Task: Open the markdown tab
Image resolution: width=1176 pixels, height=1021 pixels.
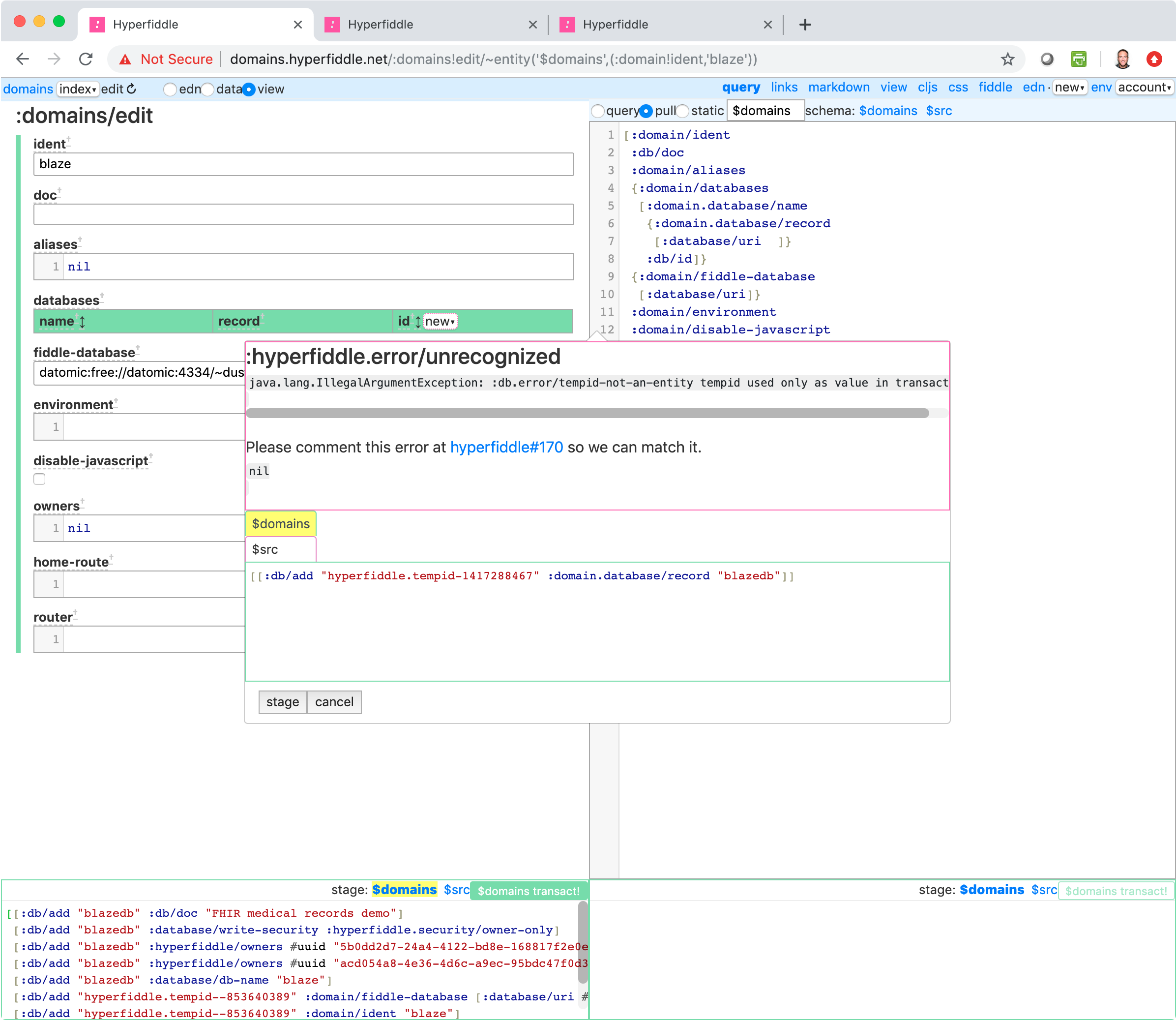Action: pos(838,87)
